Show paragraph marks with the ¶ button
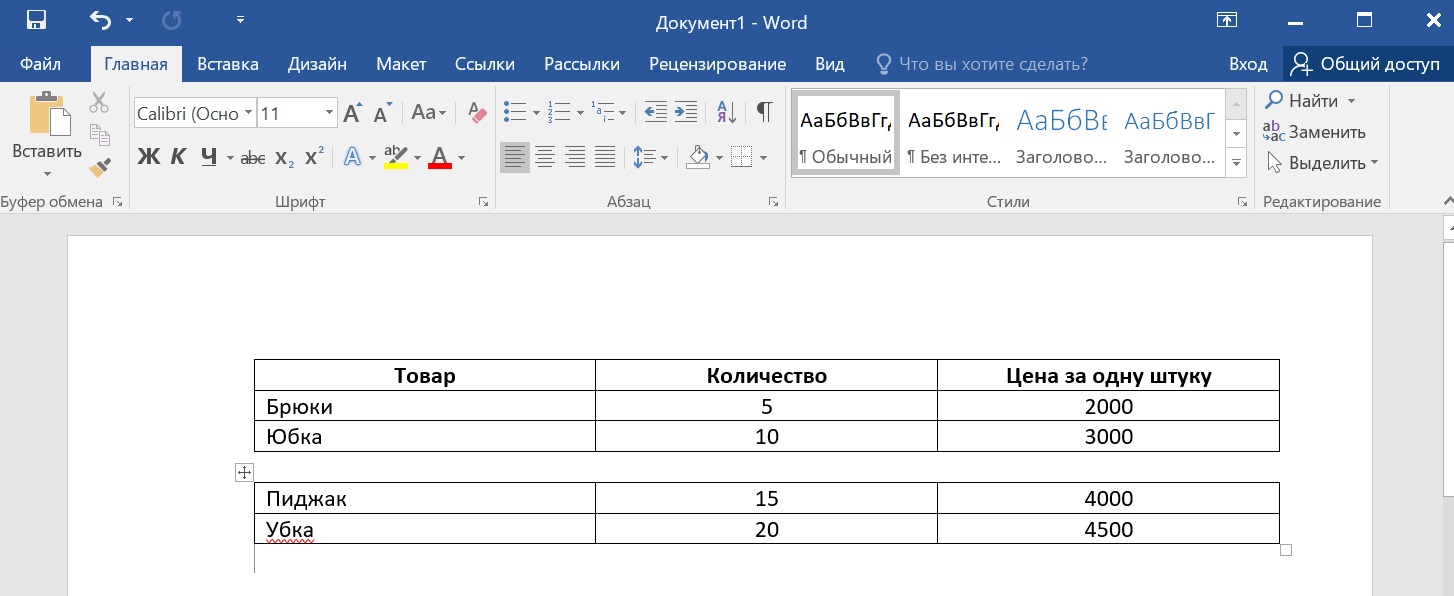Image resolution: width=1454 pixels, height=596 pixels. [x=764, y=112]
